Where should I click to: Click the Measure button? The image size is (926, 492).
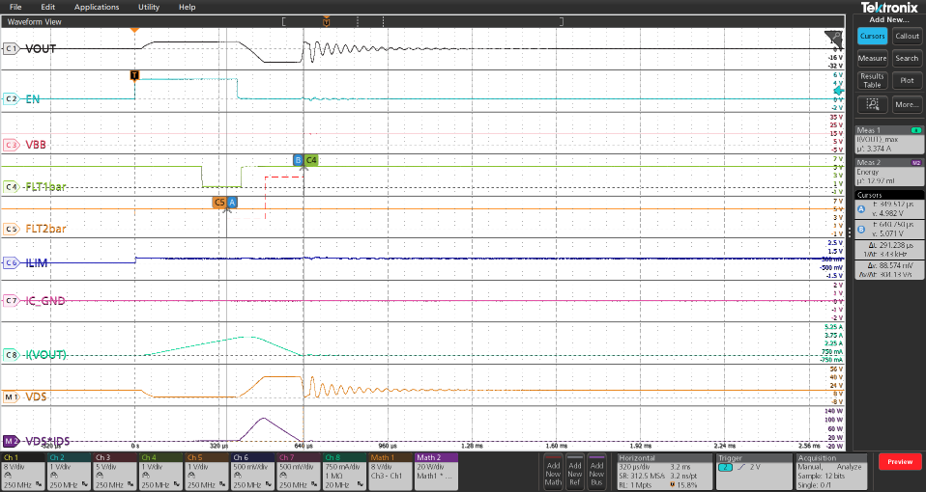coord(872,58)
